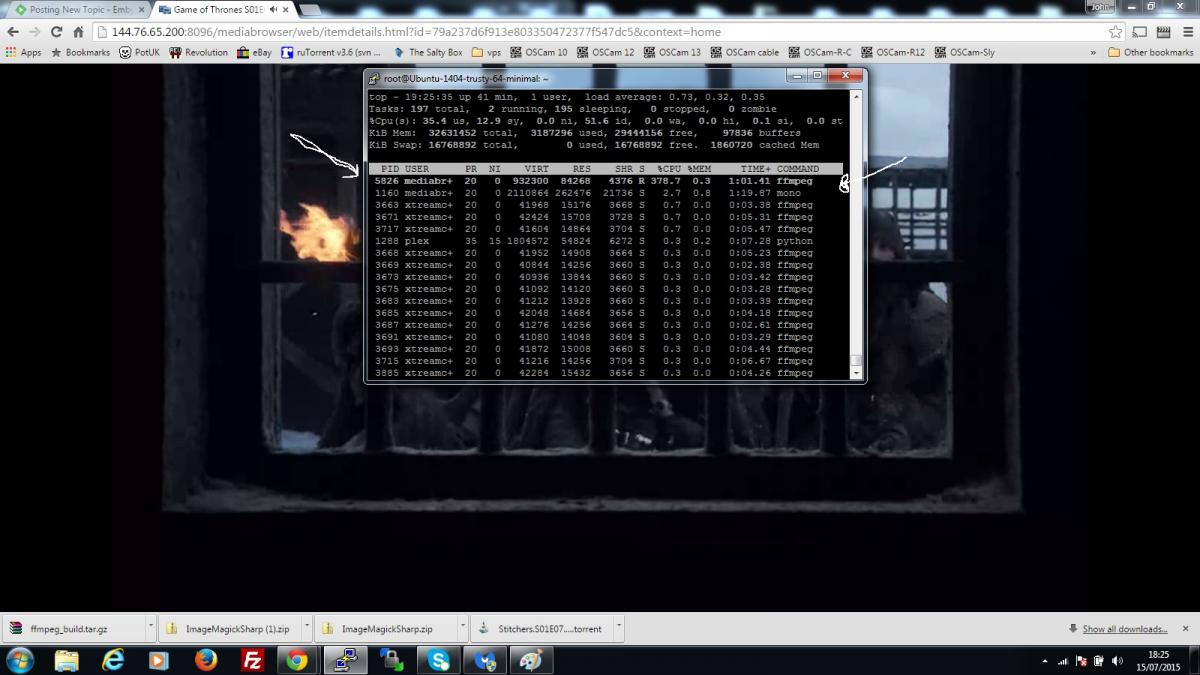Viewport: 1200px width, 675px height.
Task: Switch to Chrome in the taskbar
Action: pos(297,660)
